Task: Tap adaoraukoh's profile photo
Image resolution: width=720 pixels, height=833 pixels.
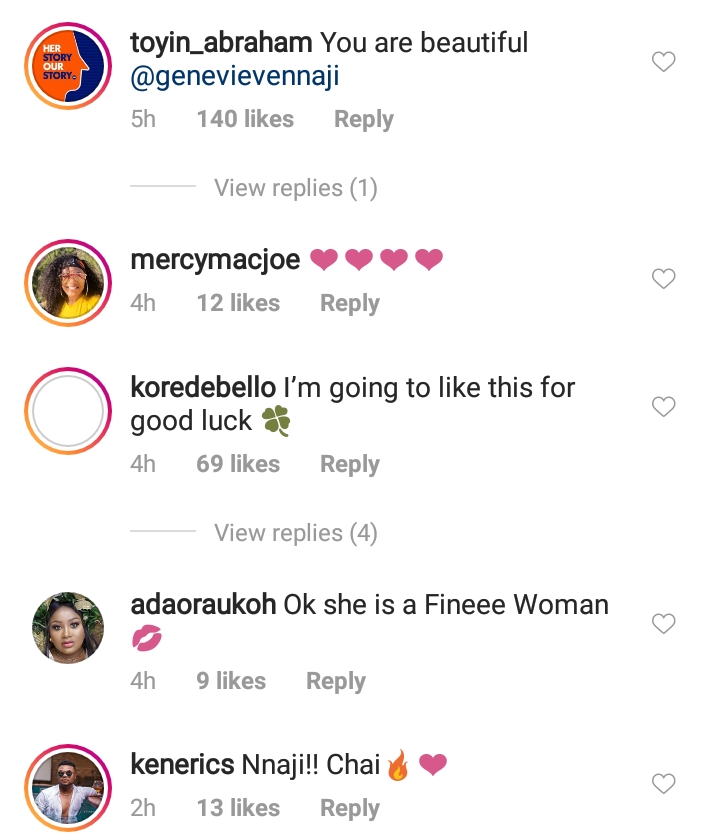Action: coord(65,627)
